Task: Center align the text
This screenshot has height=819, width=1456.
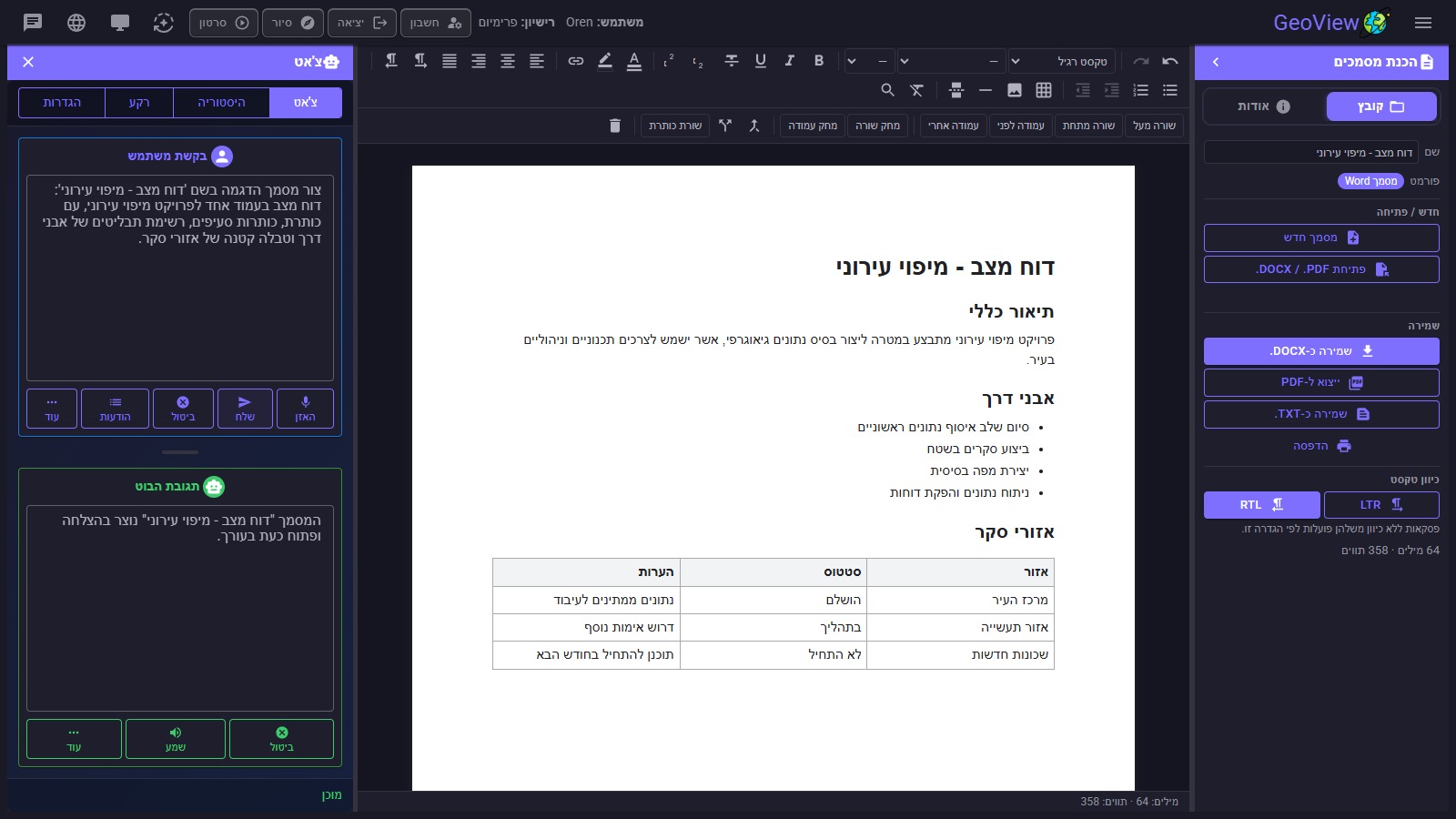Action: coord(508,61)
